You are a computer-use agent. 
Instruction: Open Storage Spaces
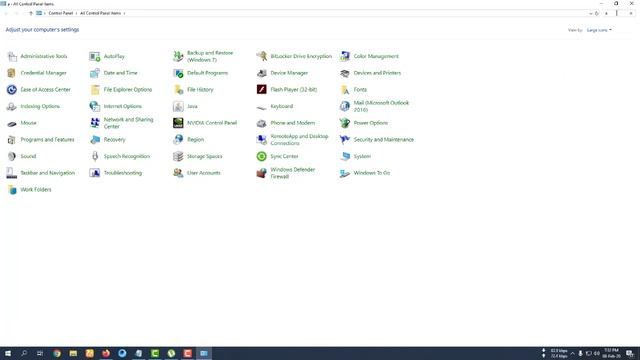click(x=198, y=157)
